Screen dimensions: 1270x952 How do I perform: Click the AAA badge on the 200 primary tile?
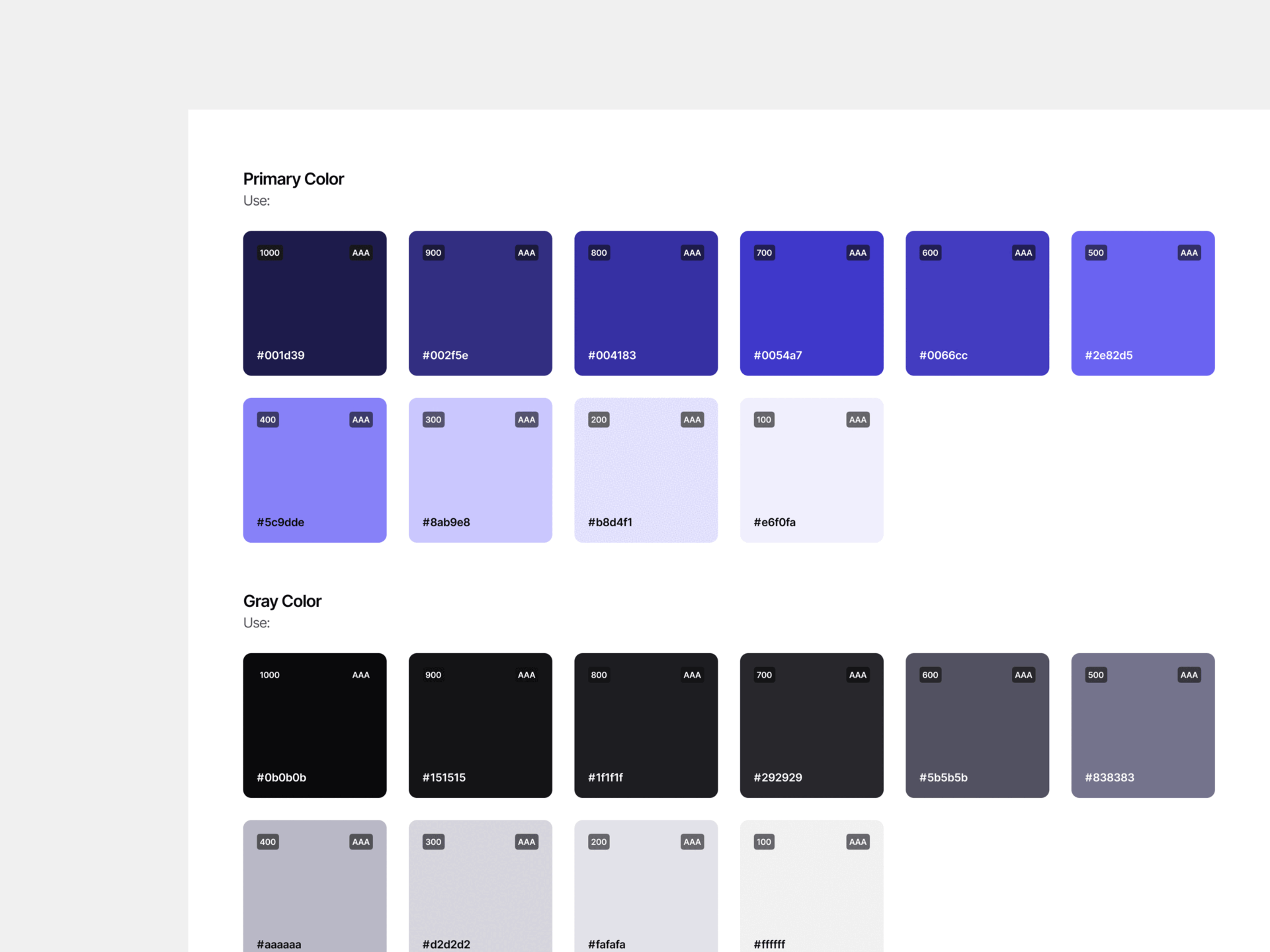(x=691, y=419)
